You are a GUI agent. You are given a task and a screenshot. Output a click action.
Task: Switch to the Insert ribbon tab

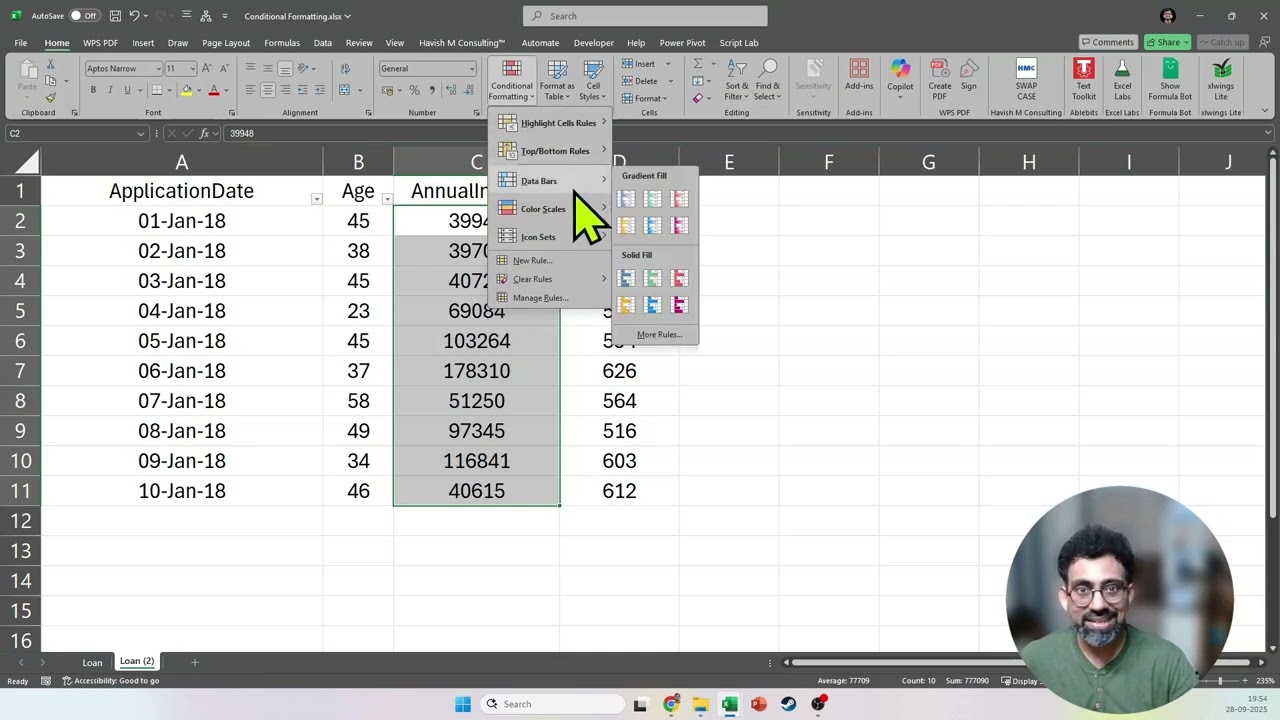(143, 43)
